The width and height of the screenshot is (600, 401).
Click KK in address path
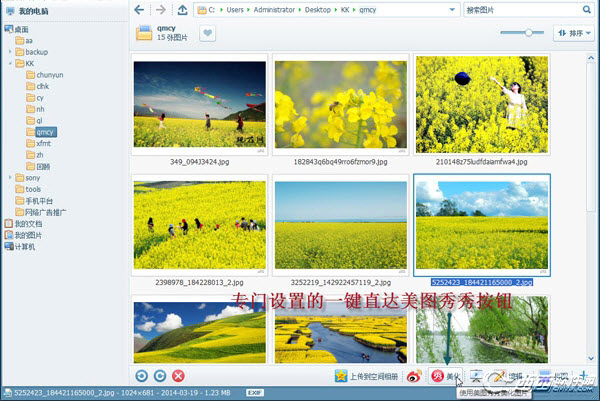pos(345,10)
